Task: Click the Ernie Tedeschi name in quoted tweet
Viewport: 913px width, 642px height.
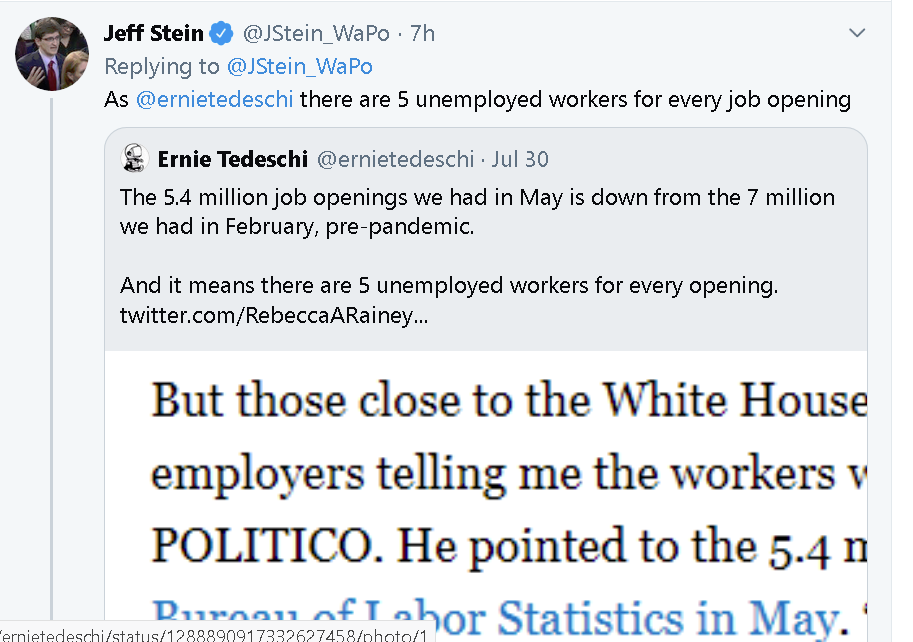Action: coord(233,159)
